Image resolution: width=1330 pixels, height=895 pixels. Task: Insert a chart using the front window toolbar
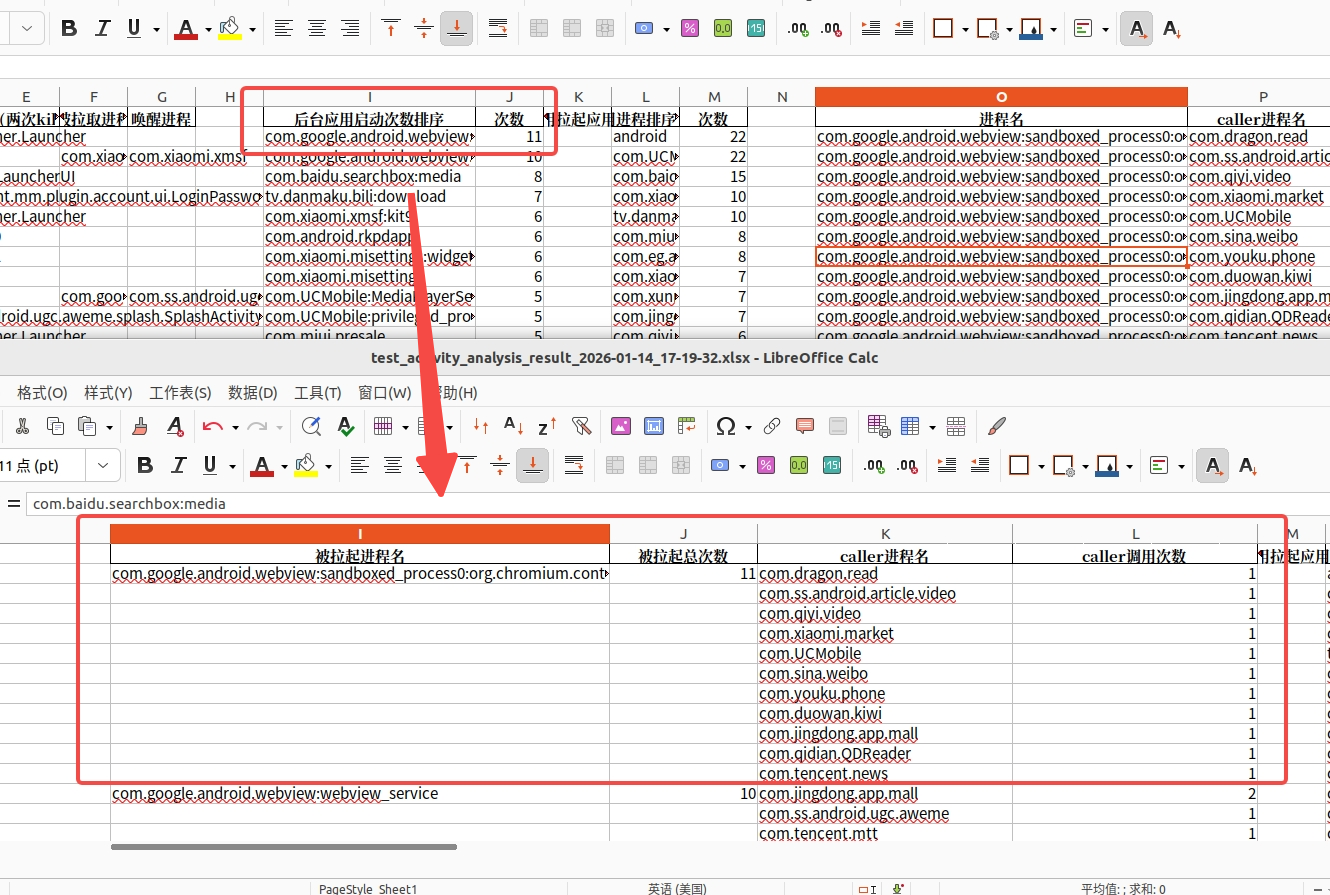654,427
